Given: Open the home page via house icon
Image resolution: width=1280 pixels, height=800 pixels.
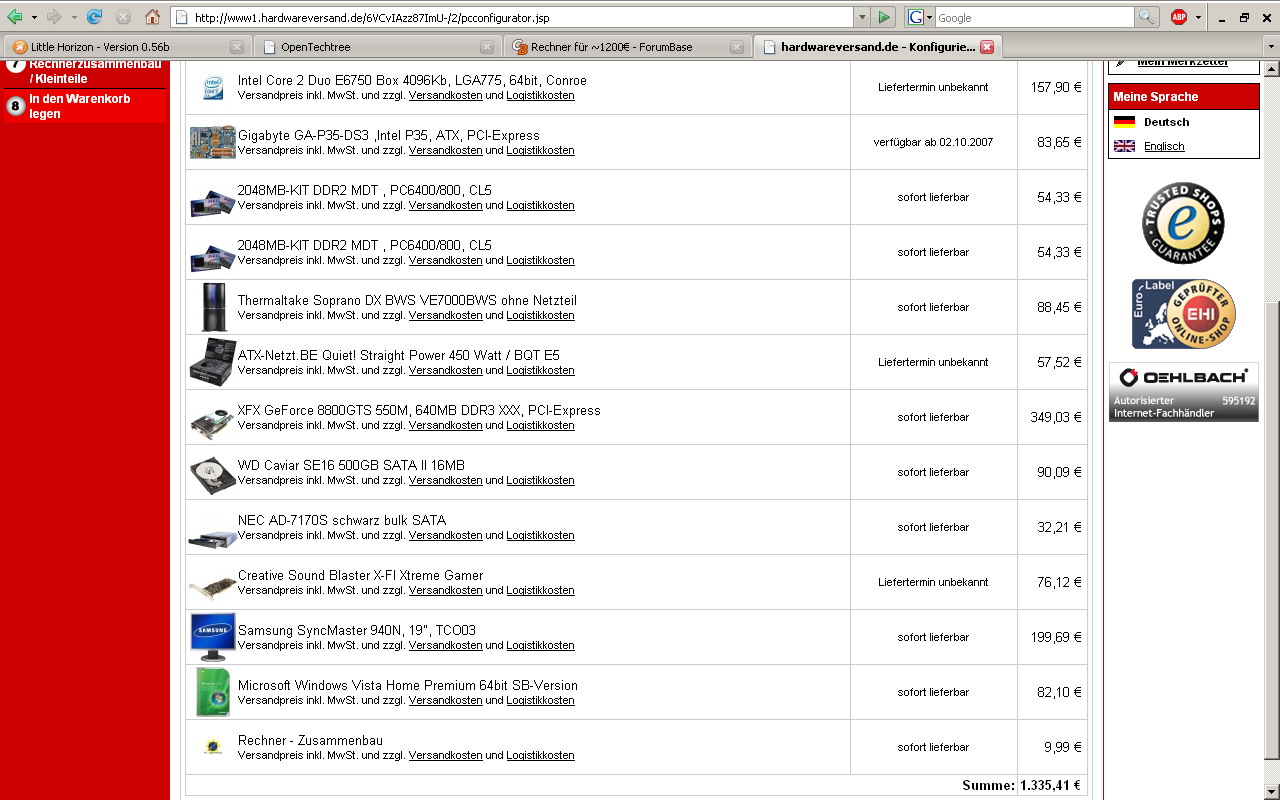Looking at the screenshot, I should (152, 17).
